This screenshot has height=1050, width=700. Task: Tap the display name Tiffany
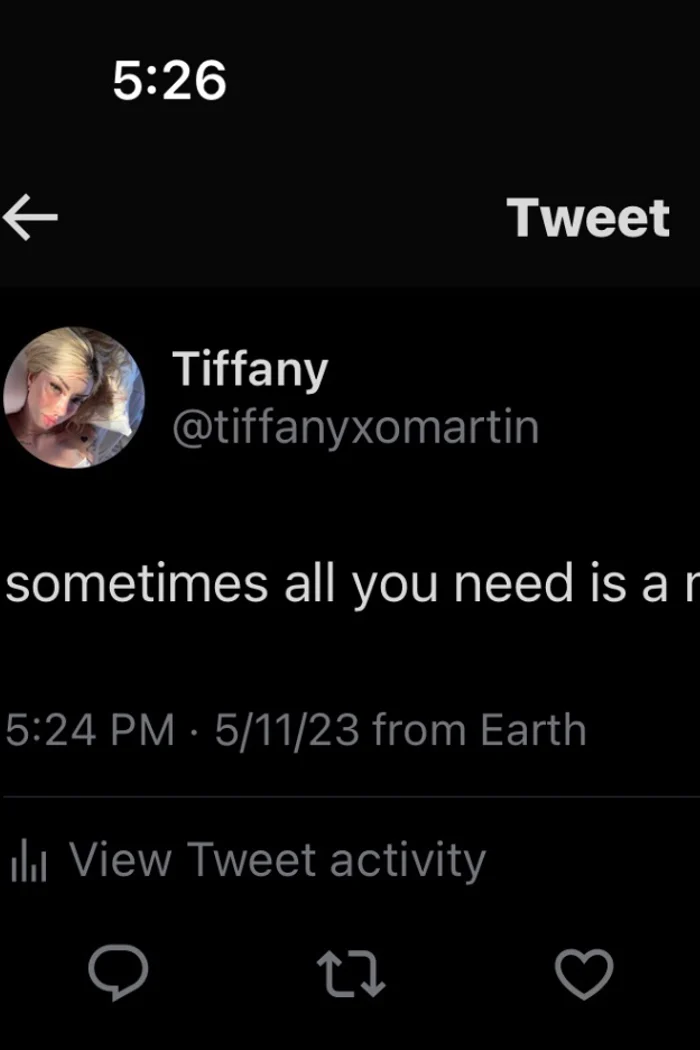[x=250, y=369]
